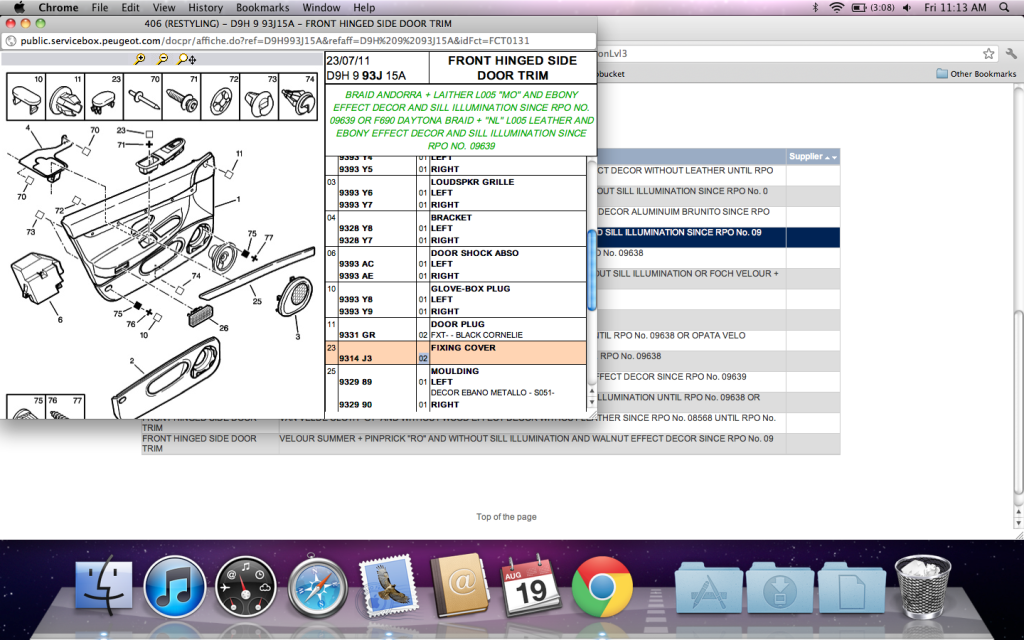Open the Apple menu
This screenshot has width=1024, height=640.
(x=19, y=8)
